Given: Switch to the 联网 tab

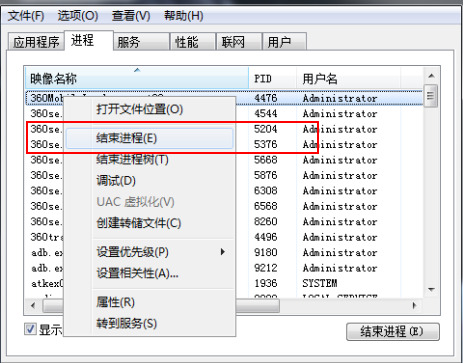Looking at the screenshot, I should click(x=239, y=42).
